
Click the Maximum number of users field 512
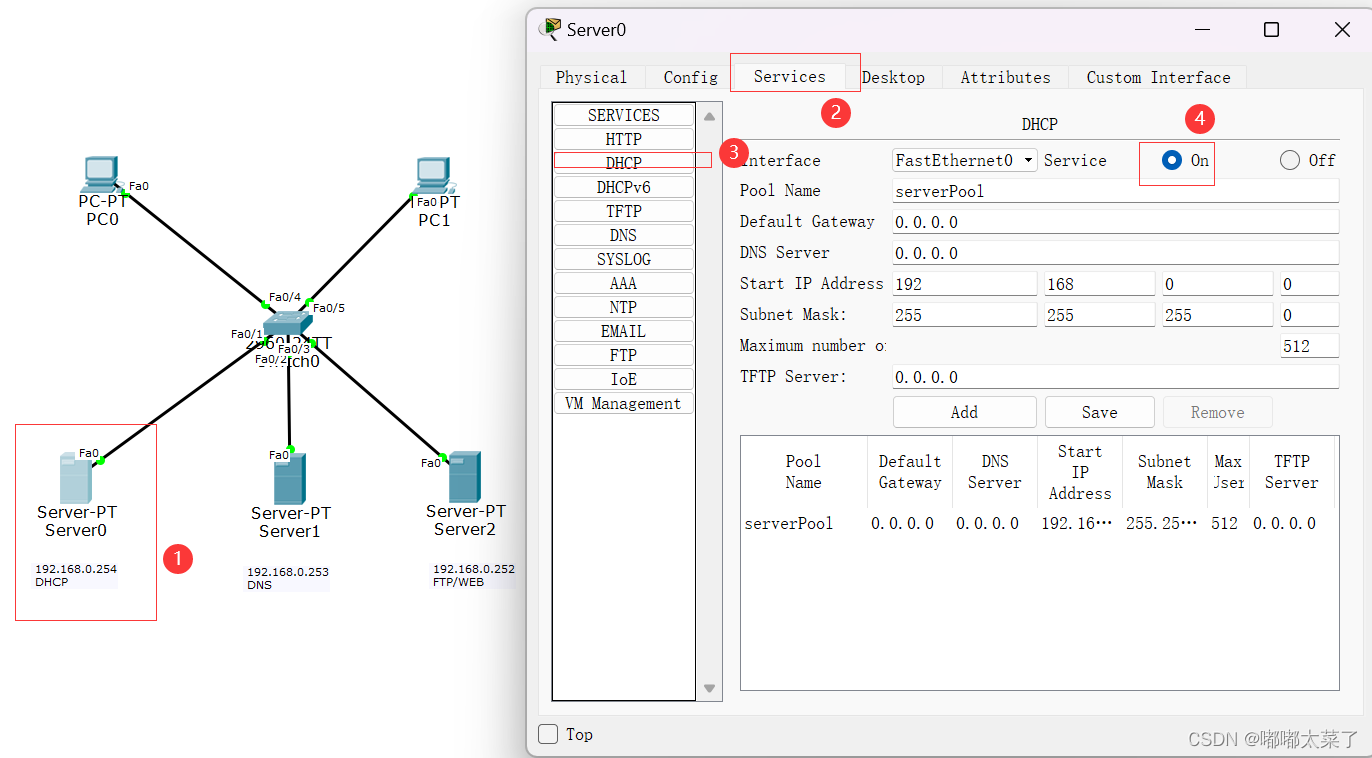coord(1309,346)
